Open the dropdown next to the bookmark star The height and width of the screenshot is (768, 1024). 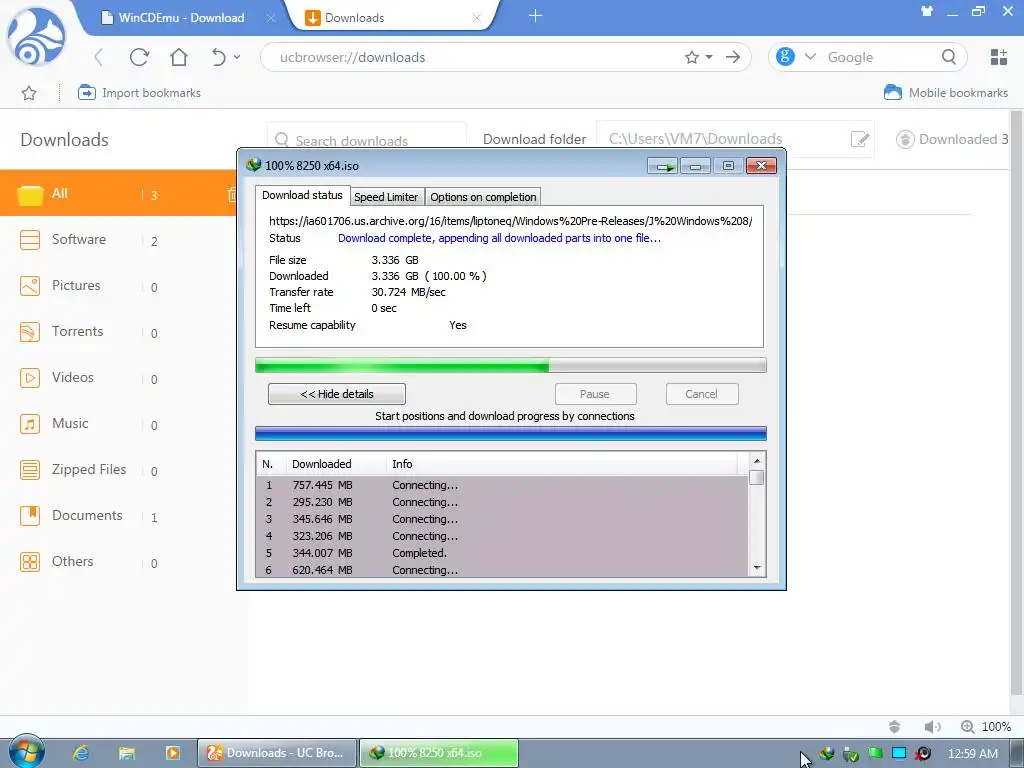click(x=709, y=57)
